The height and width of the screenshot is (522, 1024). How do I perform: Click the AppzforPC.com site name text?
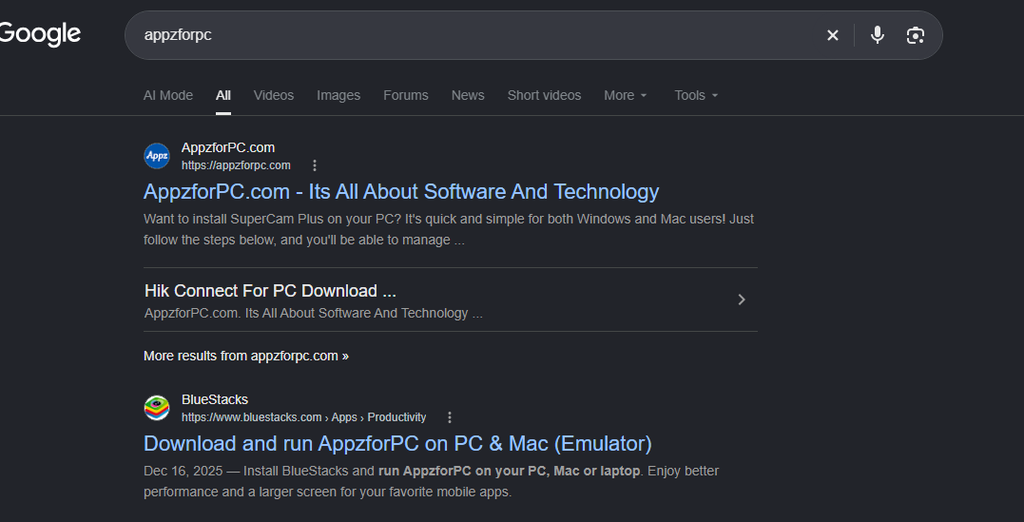(x=228, y=148)
